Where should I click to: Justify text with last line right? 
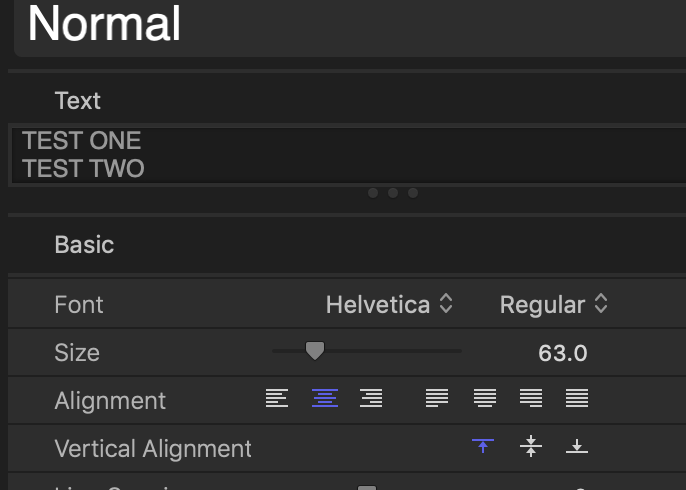pos(531,399)
